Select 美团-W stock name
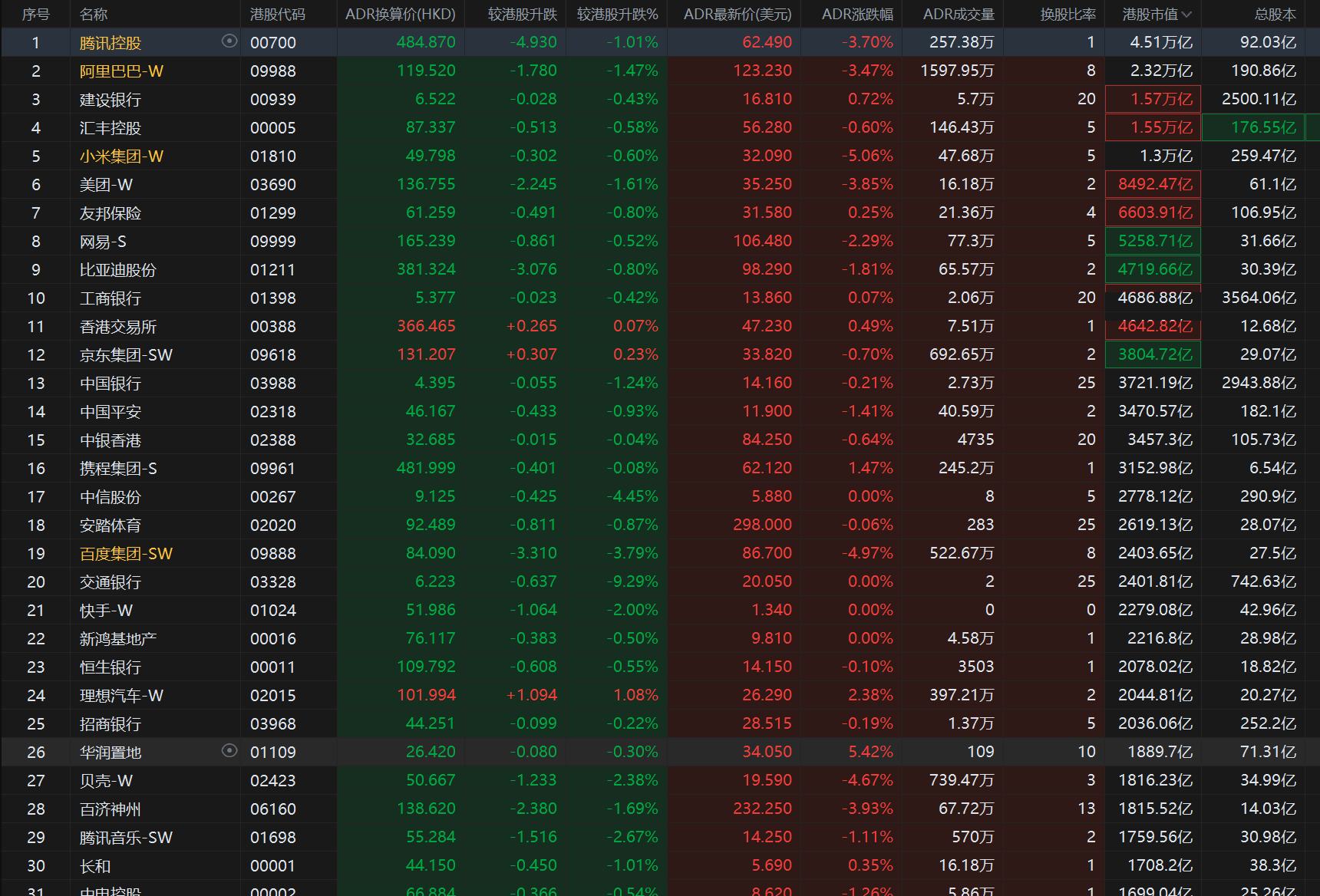Screen dimensions: 1320x896 (106, 185)
